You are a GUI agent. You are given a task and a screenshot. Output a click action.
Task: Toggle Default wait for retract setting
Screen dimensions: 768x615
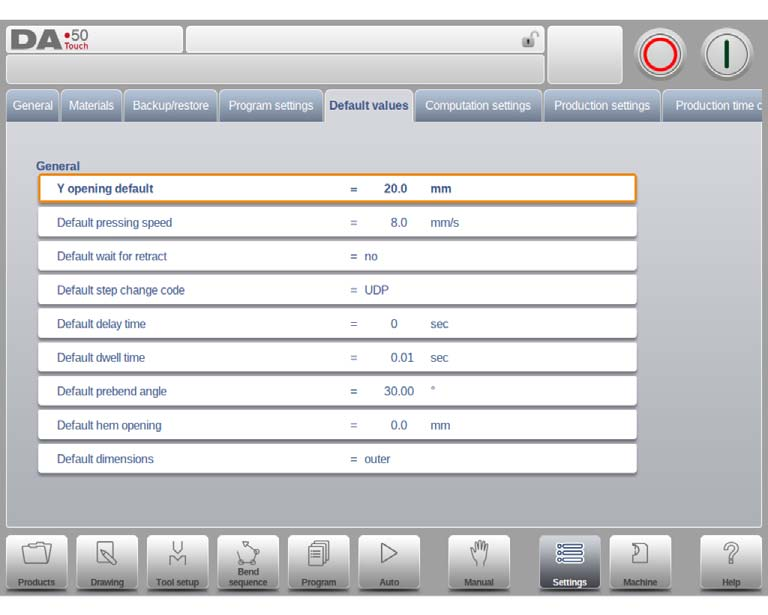337,256
